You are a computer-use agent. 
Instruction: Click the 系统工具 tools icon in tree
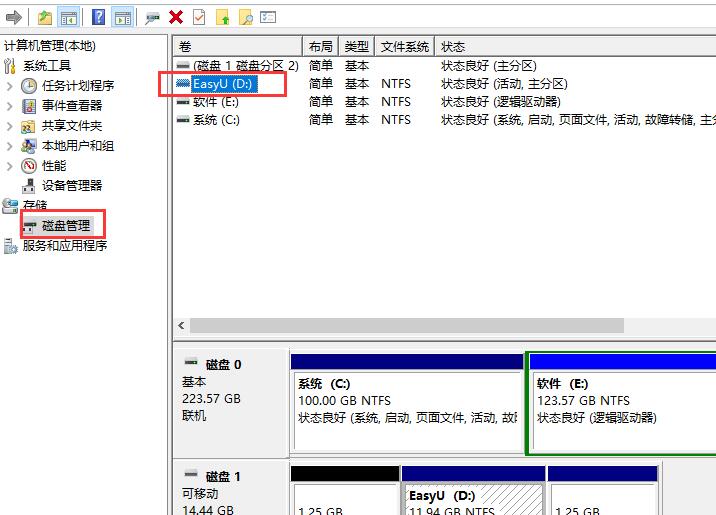(x=10, y=66)
